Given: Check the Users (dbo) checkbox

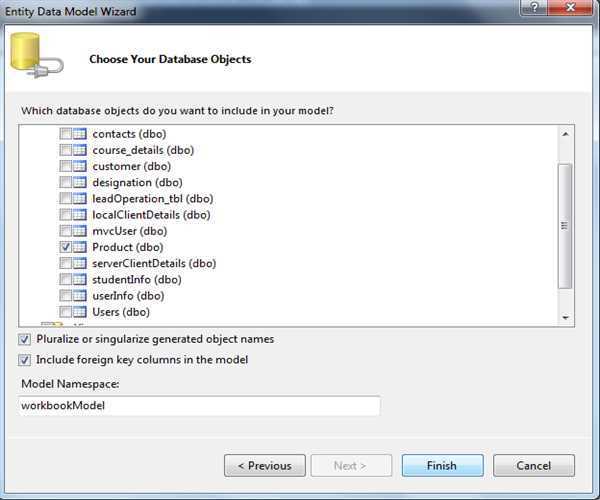Looking at the screenshot, I should coord(66,312).
